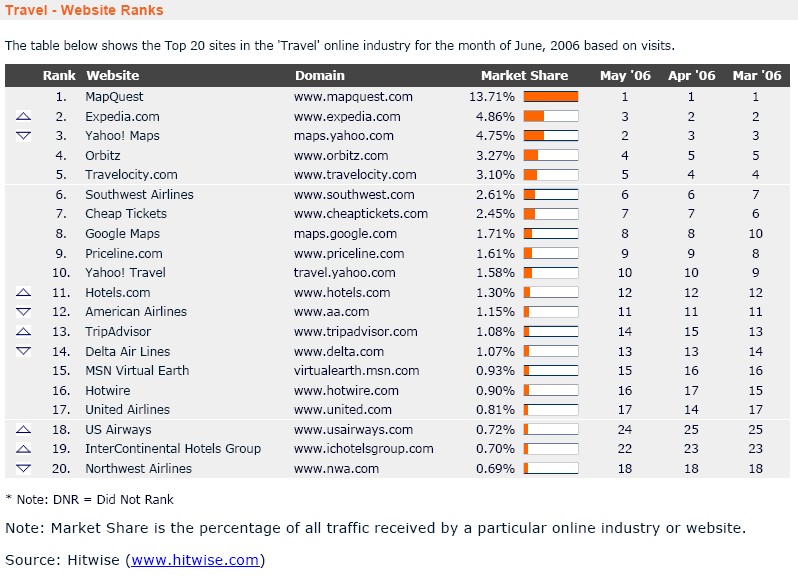Click the up arrow beside Expedia.com rank
798x576 pixels.
(23, 116)
